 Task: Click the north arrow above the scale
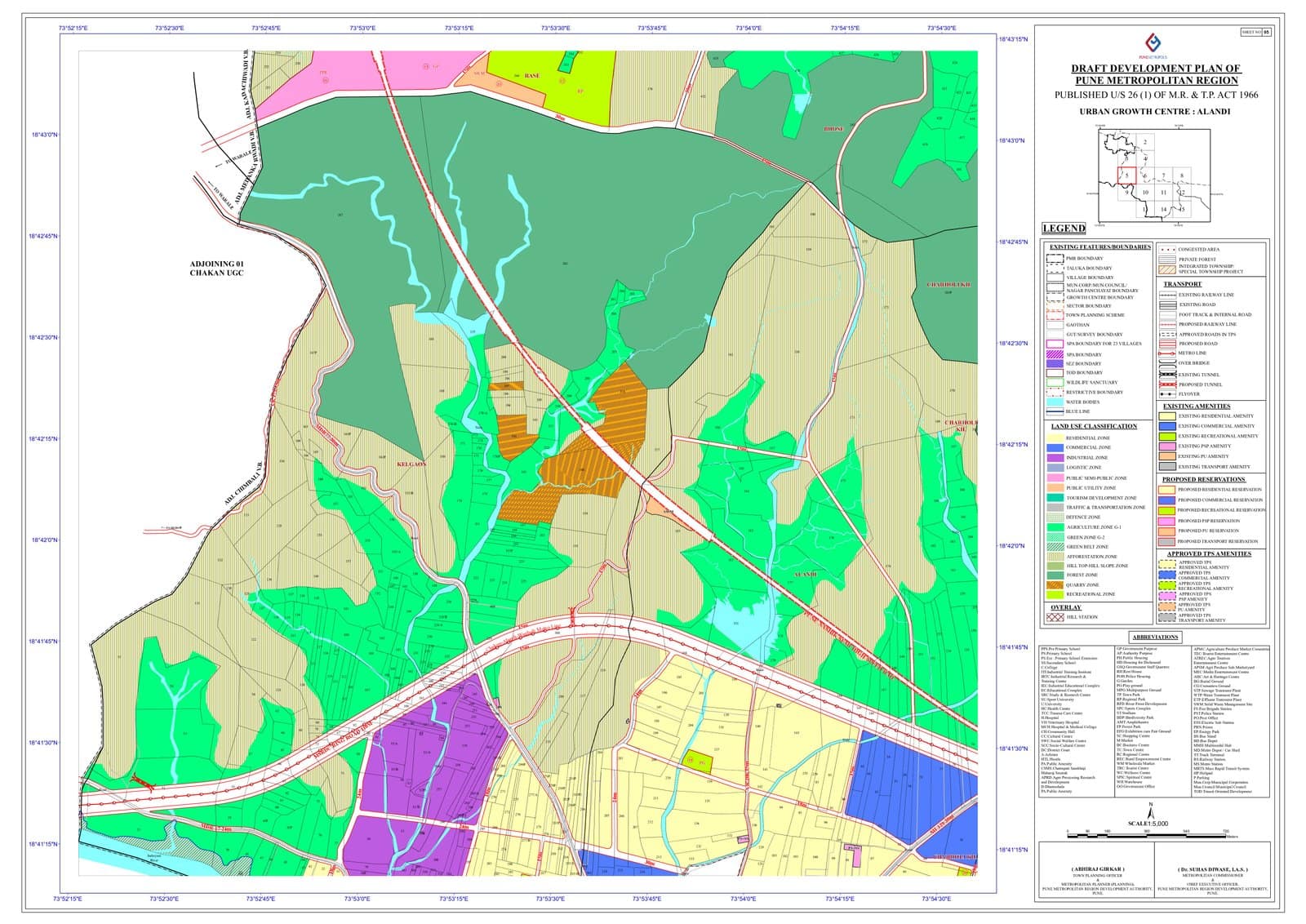pos(1151,809)
